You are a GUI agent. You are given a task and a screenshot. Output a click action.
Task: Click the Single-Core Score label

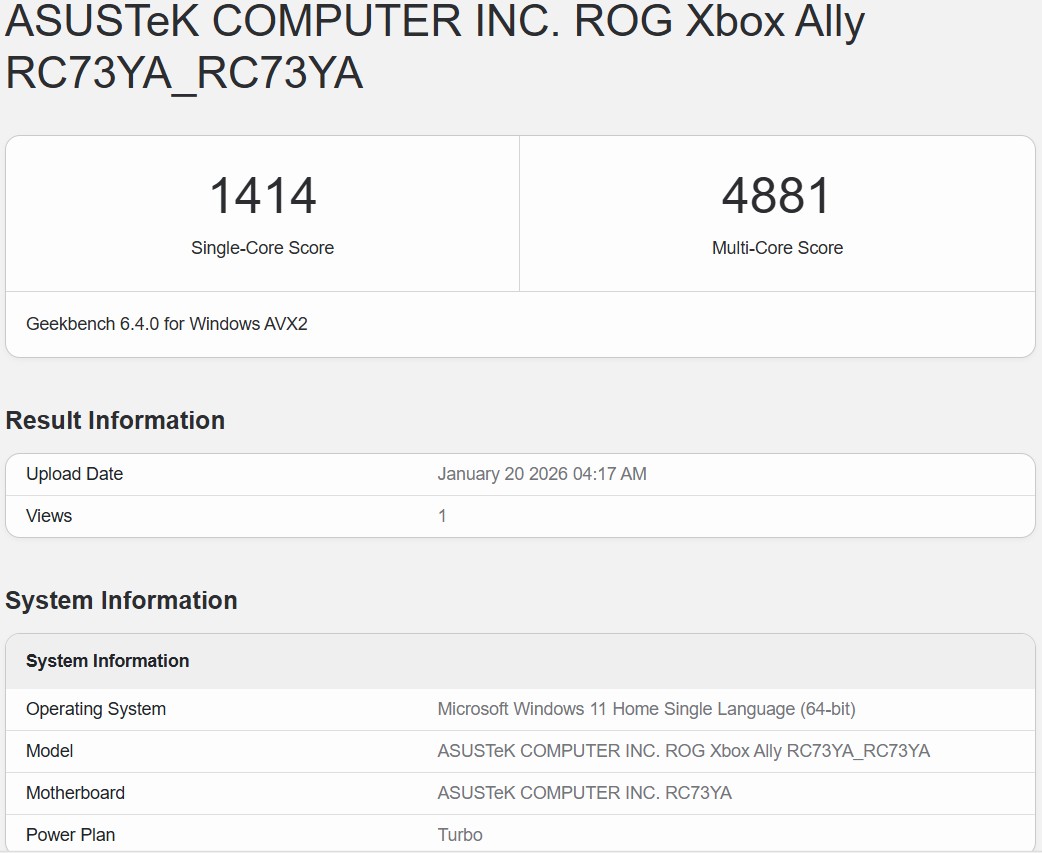[262, 248]
